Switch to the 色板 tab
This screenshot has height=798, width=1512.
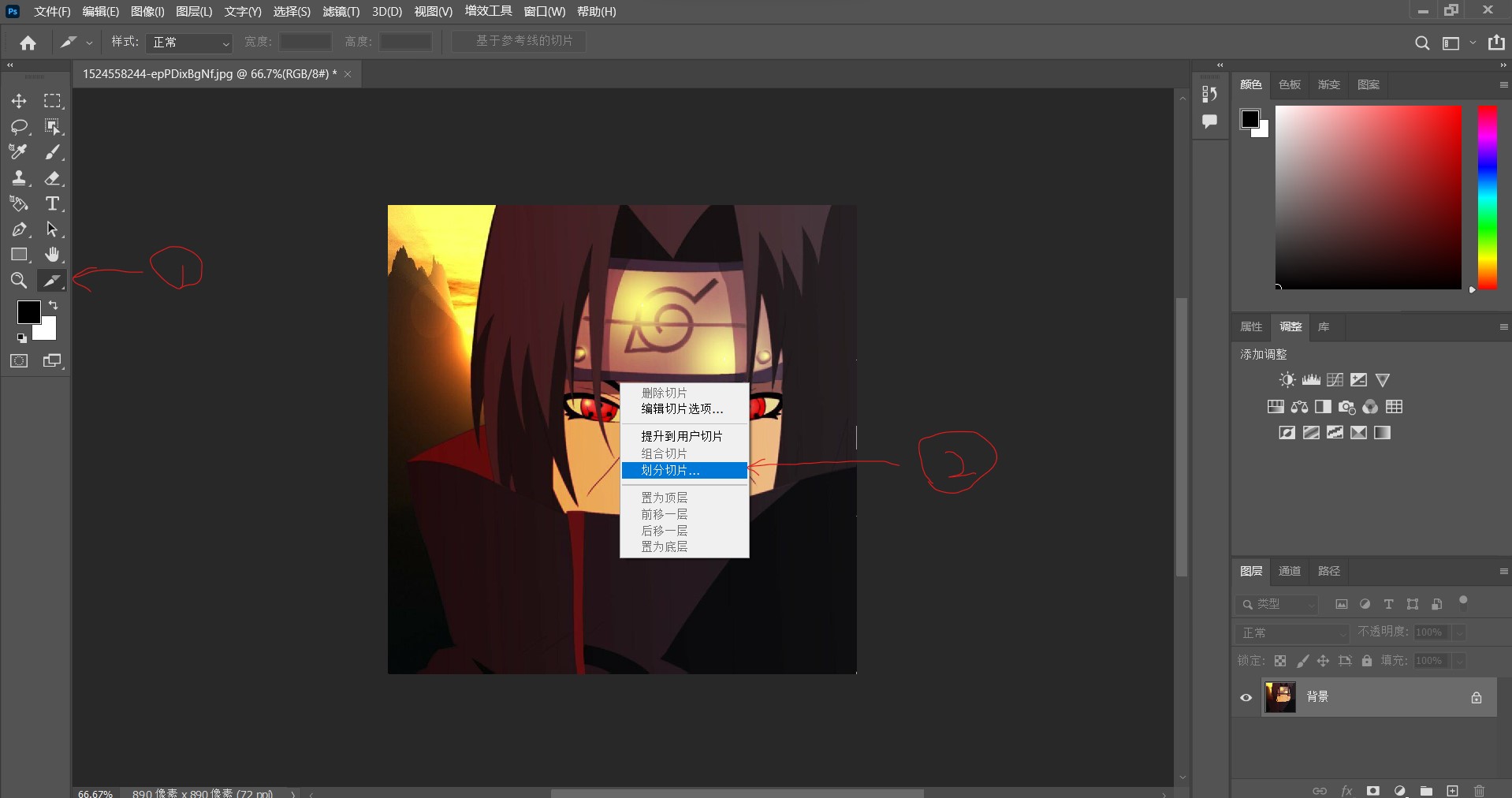pyautogui.click(x=1290, y=84)
